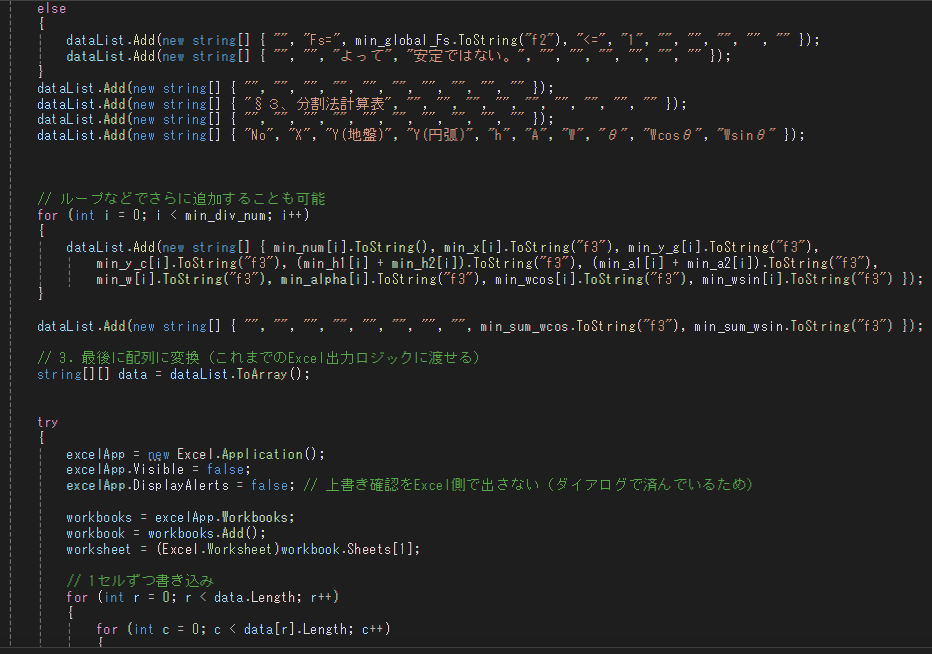The image size is (932, 654).
Task: Click min_sum_wsin variable
Action: (x=738, y=326)
